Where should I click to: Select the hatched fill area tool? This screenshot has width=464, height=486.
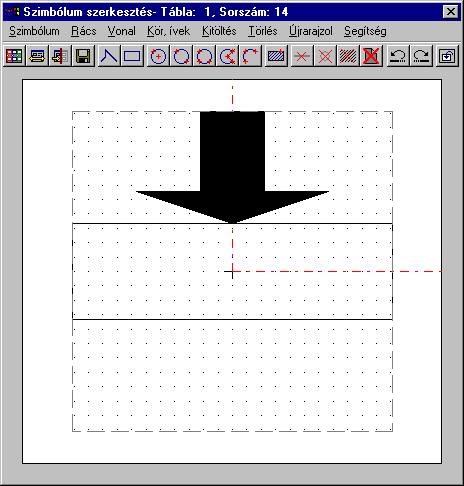click(x=276, y=56)
